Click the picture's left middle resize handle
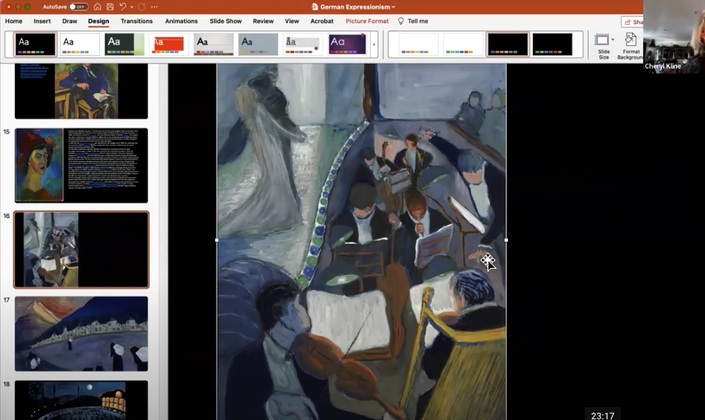This screenshot has height=420, width=705. (x=217, y=240)
